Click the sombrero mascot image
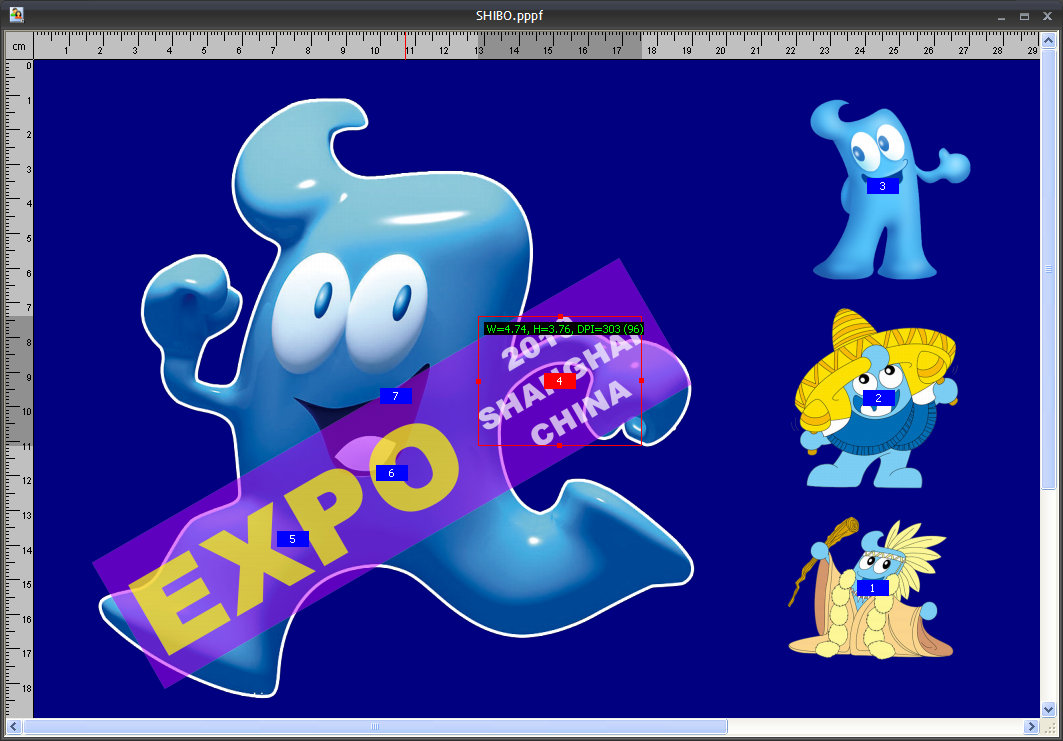 tap(876, 399)
